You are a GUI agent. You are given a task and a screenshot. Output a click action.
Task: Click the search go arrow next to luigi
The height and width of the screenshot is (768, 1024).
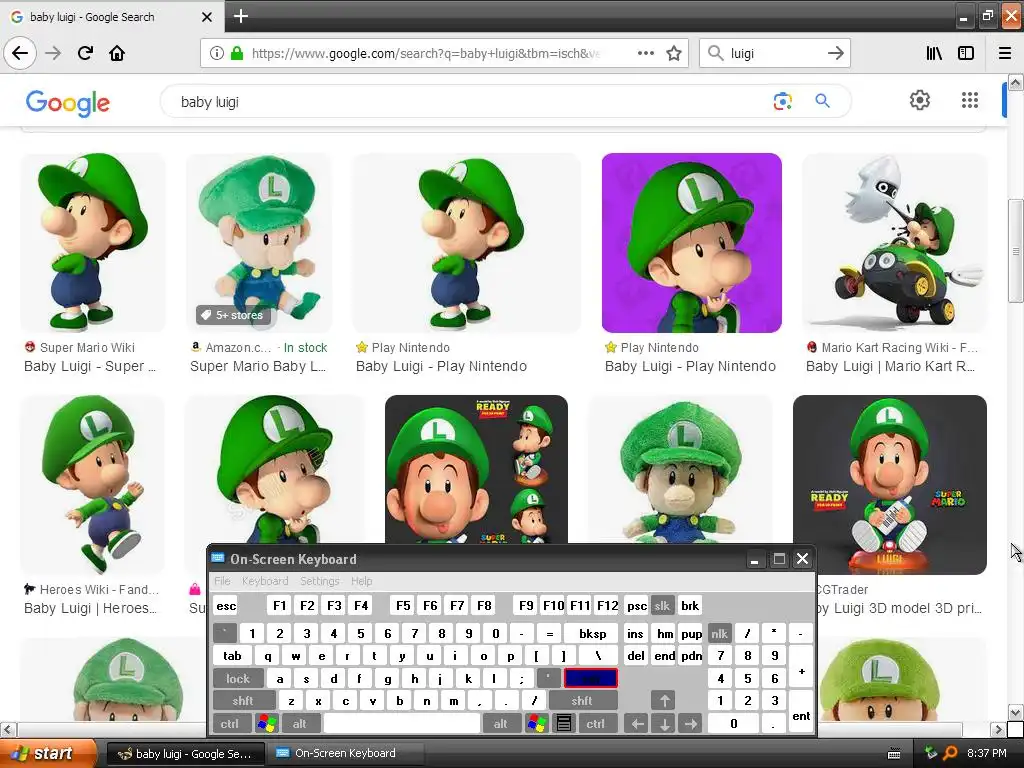pos(835,53)
